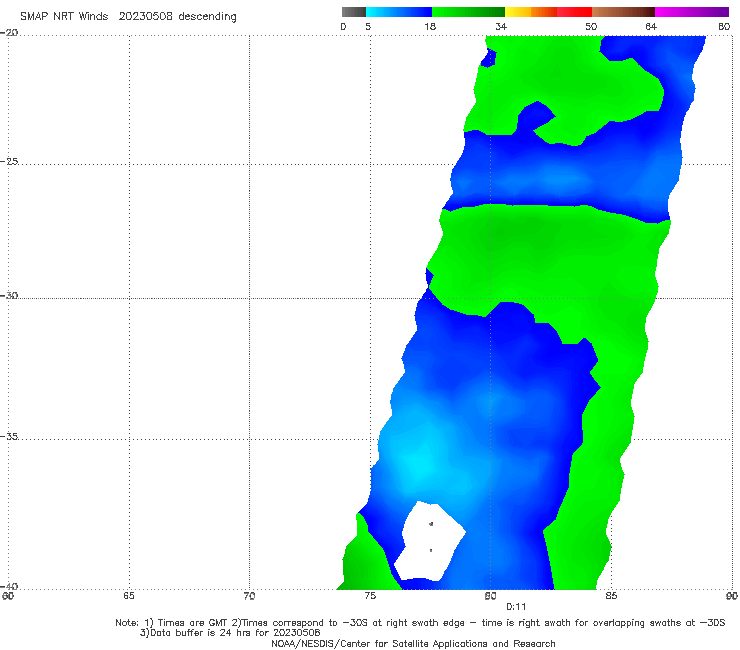Screen dimensions: 740x650
Task: Click the green segment of the wind color bar
Action: pyautogui.click(x=468, y=12)
